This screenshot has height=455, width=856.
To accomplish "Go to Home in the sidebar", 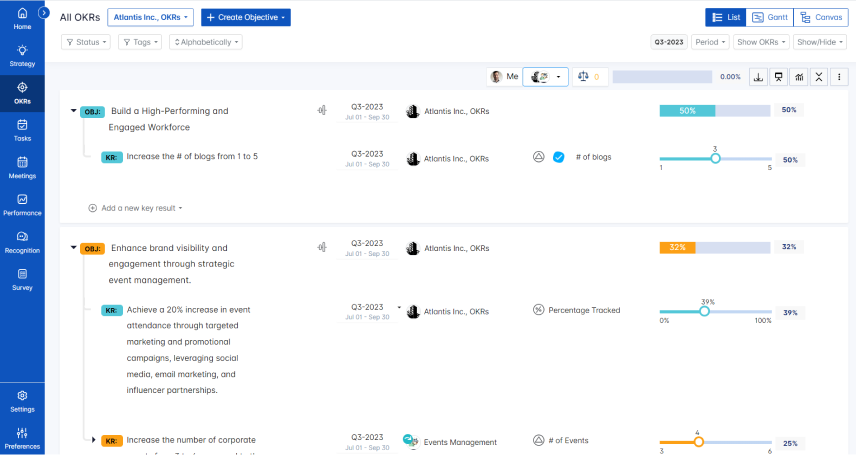I will coord(22,19).
